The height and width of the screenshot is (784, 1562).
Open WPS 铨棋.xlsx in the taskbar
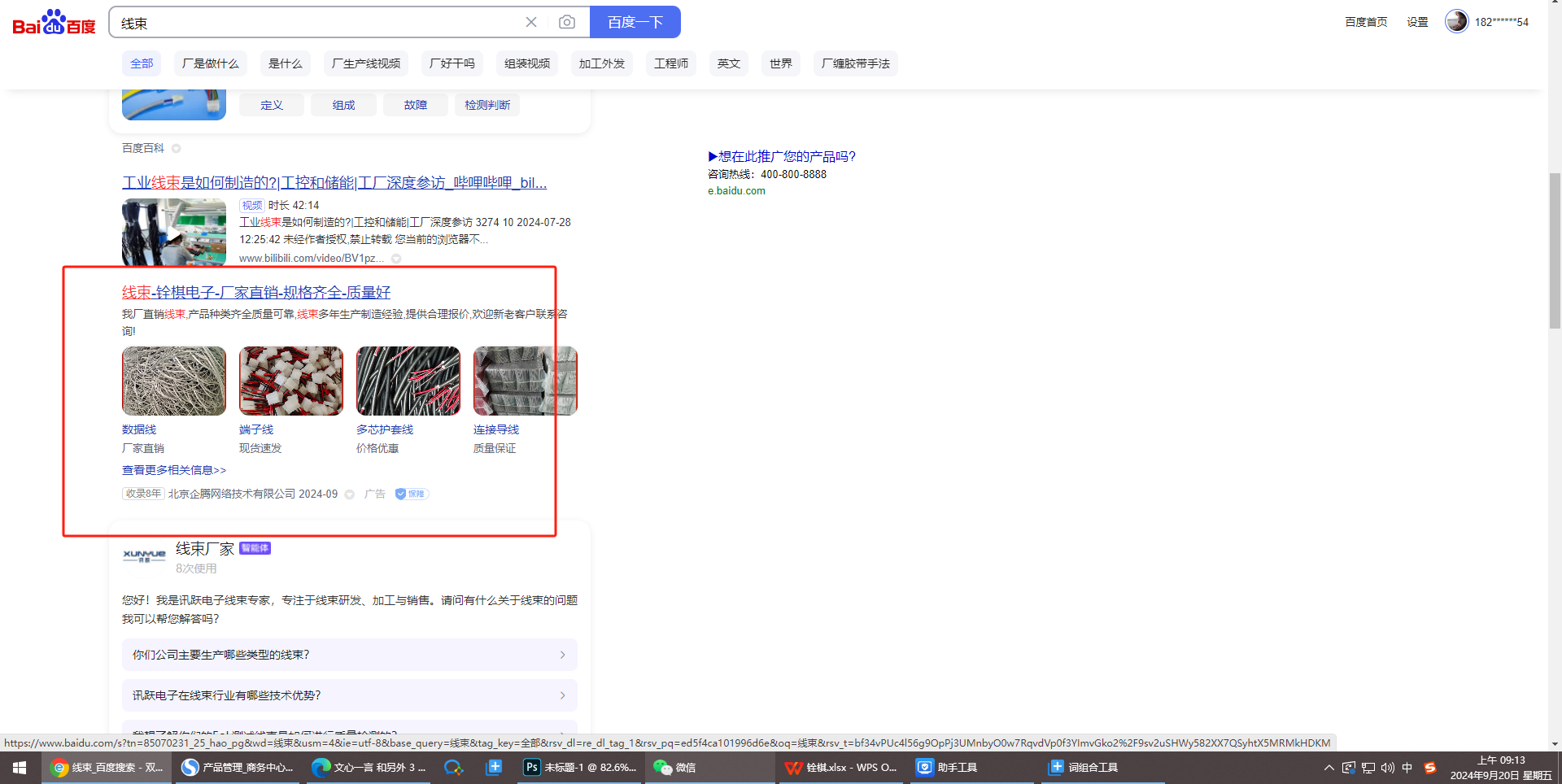coord(841,768)
